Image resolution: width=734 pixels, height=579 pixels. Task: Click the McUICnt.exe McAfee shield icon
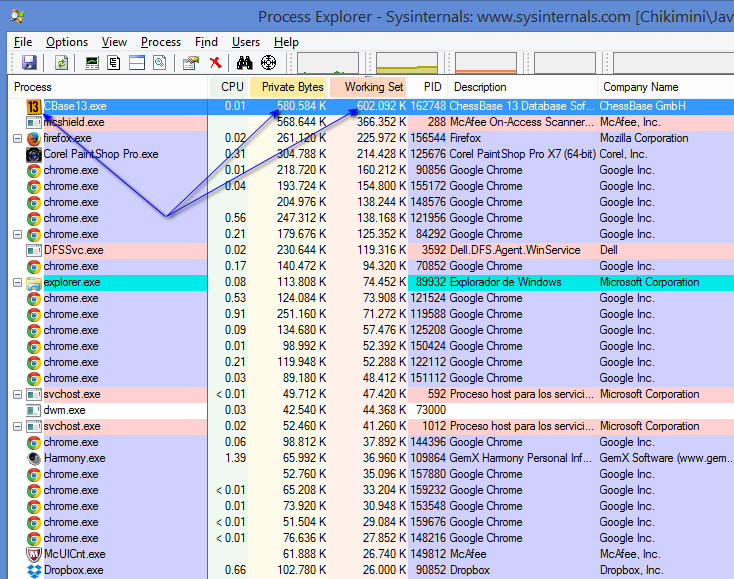click(x=34, y=554)
